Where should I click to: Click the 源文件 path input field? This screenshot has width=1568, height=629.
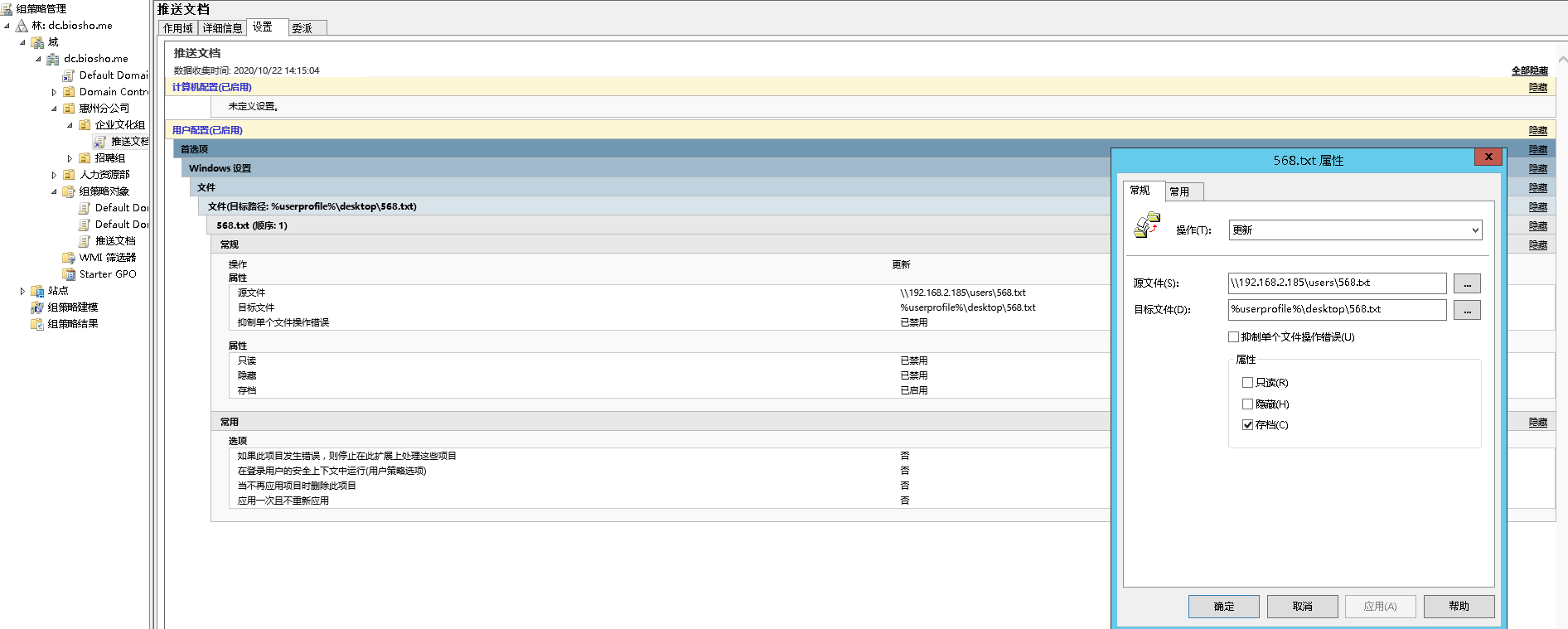1336,283
